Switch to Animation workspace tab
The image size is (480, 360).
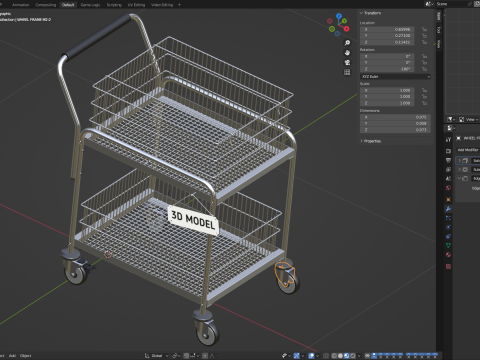(20, 5)
